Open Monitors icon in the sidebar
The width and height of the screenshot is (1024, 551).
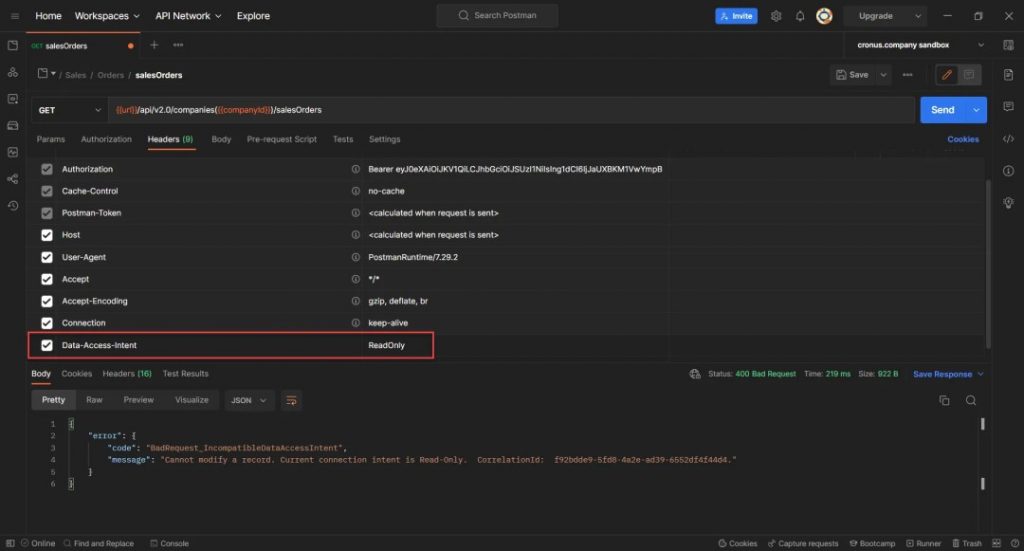coord(12,152)
